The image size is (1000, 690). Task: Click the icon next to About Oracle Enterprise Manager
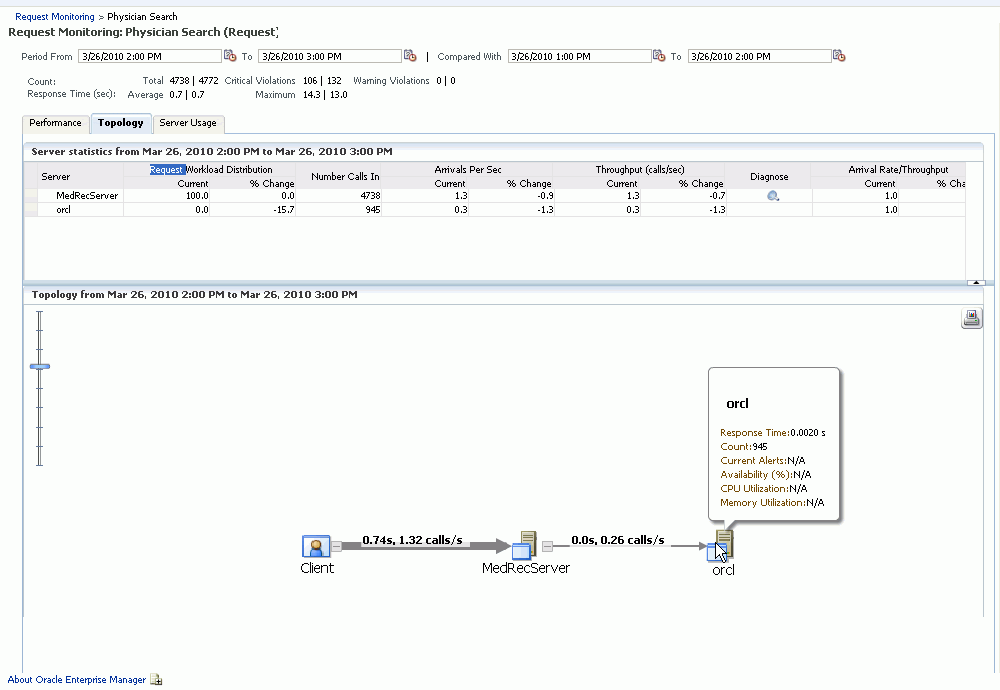pos(156,680)
